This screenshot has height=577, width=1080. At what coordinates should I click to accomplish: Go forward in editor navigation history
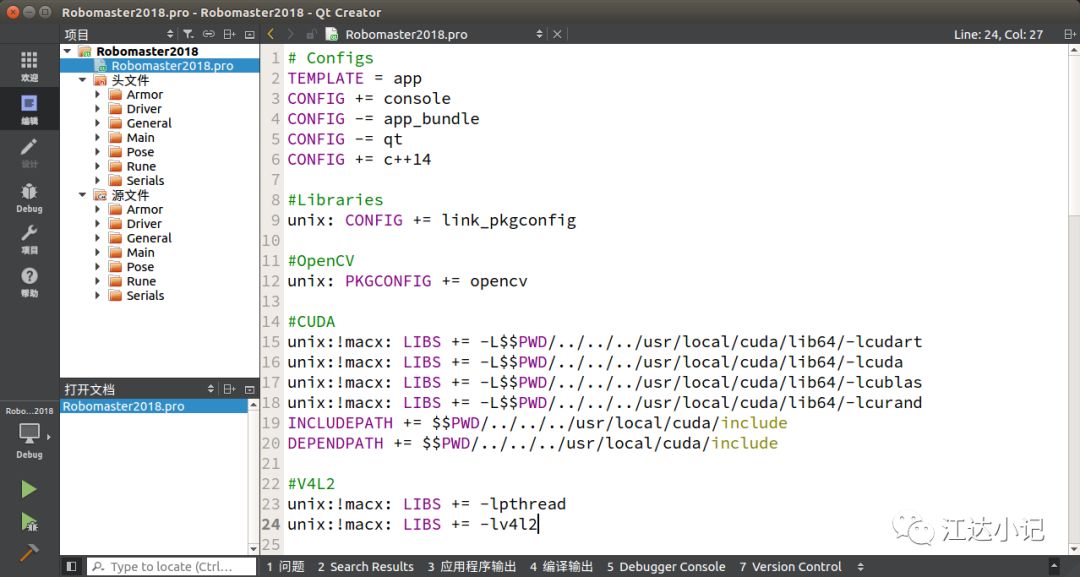pyautogui.click(x=290, y=34)
